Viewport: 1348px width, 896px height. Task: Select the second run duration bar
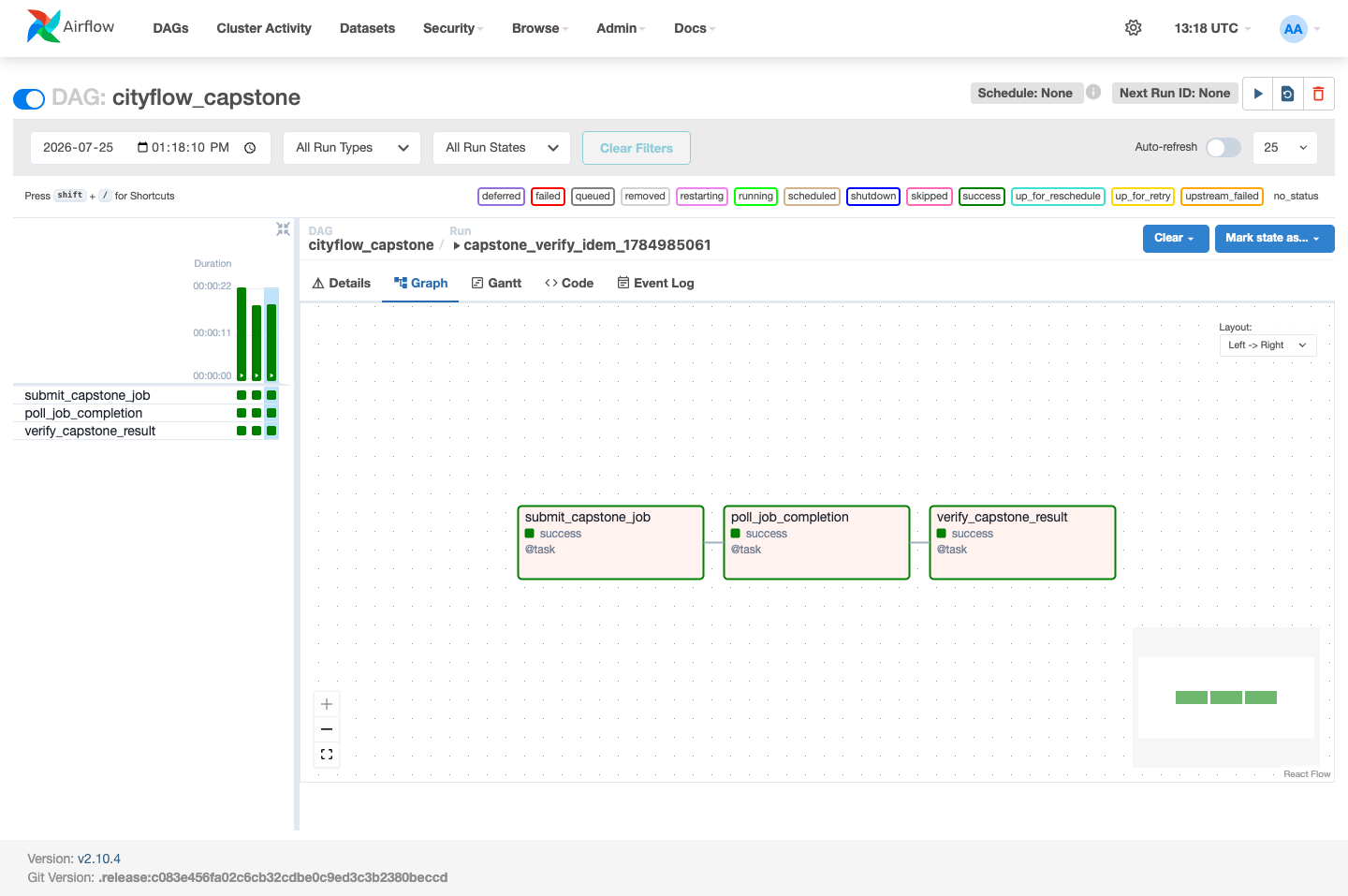pyautogui.click(x=256, y=343)
